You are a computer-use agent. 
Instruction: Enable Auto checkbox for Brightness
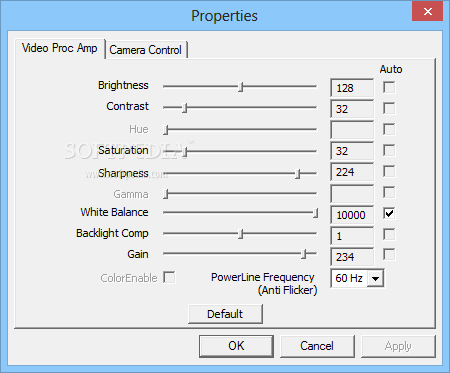[x=389, y=88]
